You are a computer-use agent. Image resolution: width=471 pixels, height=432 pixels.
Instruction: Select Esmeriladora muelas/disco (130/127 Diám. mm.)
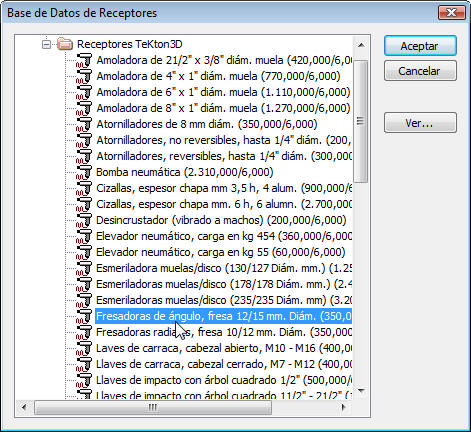(224, 268)
